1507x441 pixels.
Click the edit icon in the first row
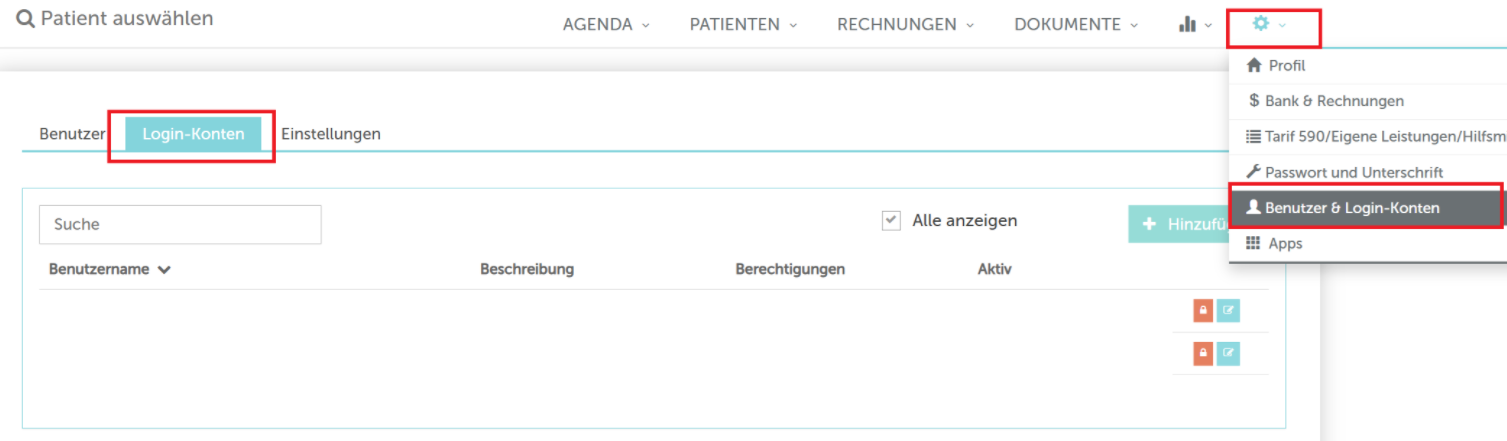(1229, 311)
